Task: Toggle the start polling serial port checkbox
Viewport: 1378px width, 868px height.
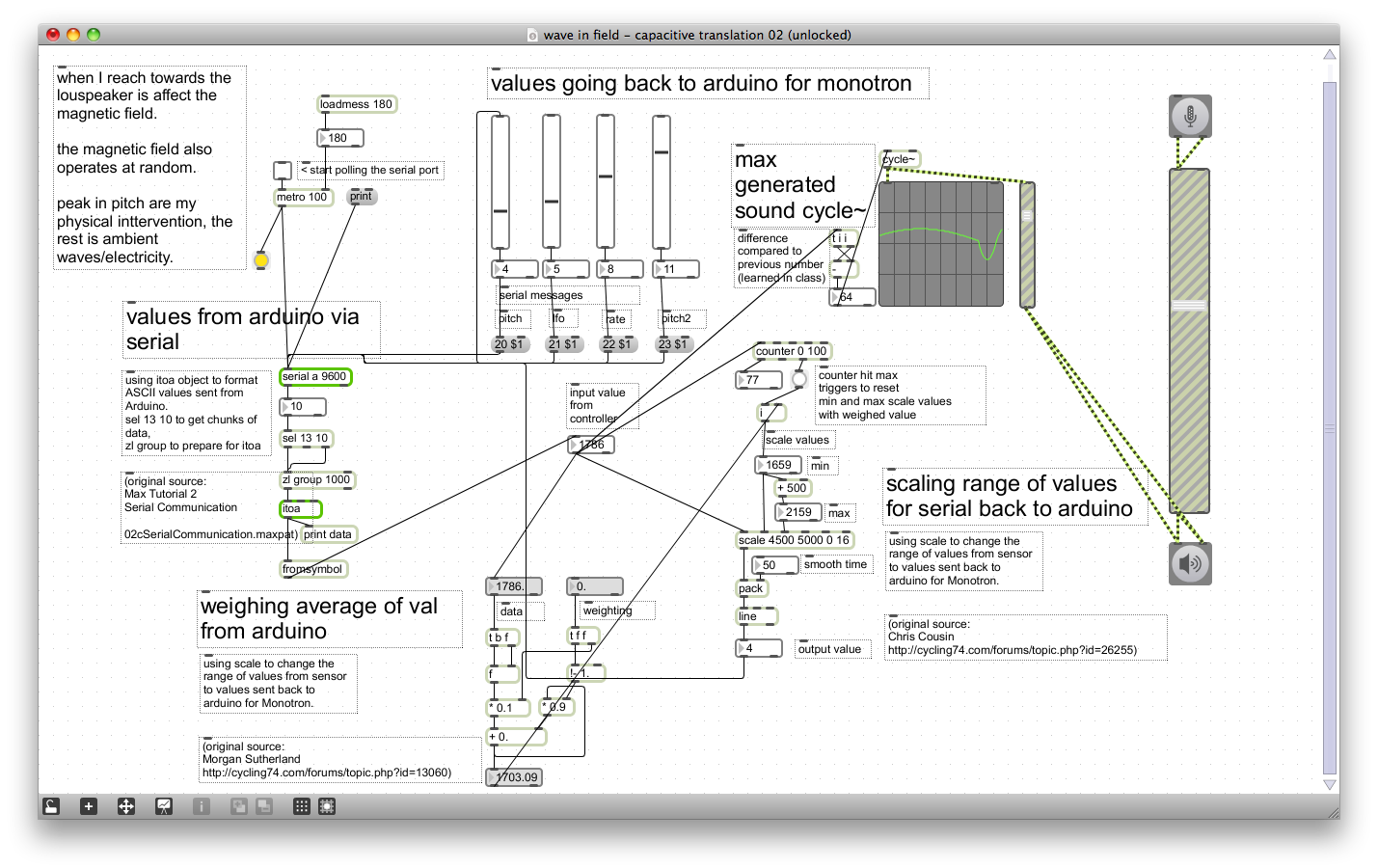Action: pos(283,171)
